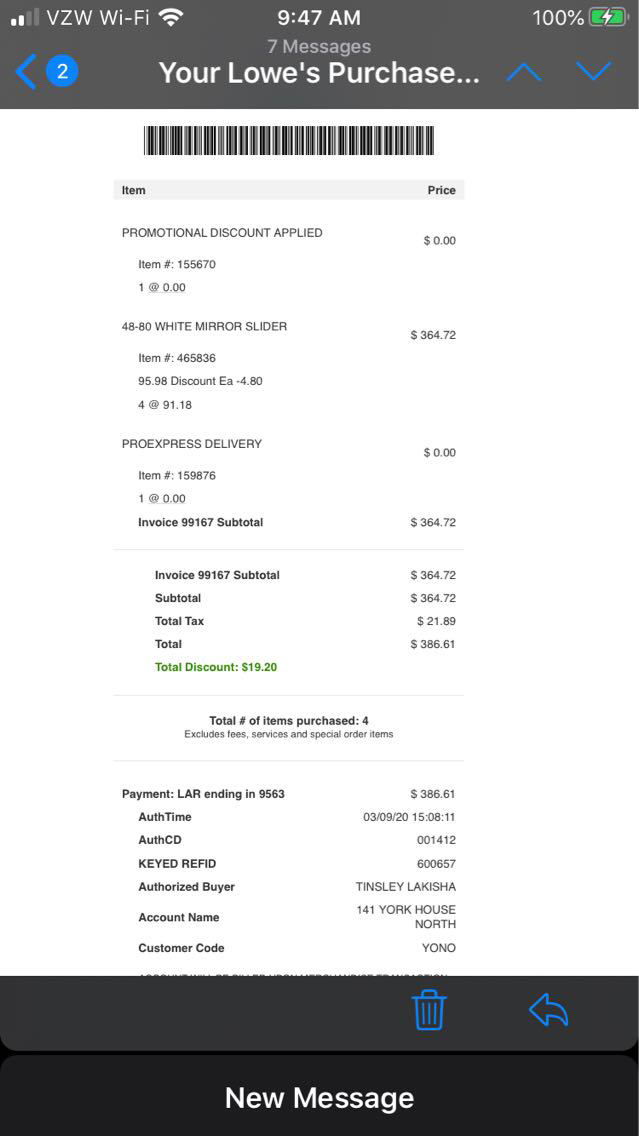
Task: Tap the Promotional Discount Applied line
Action: pos(222,233)
